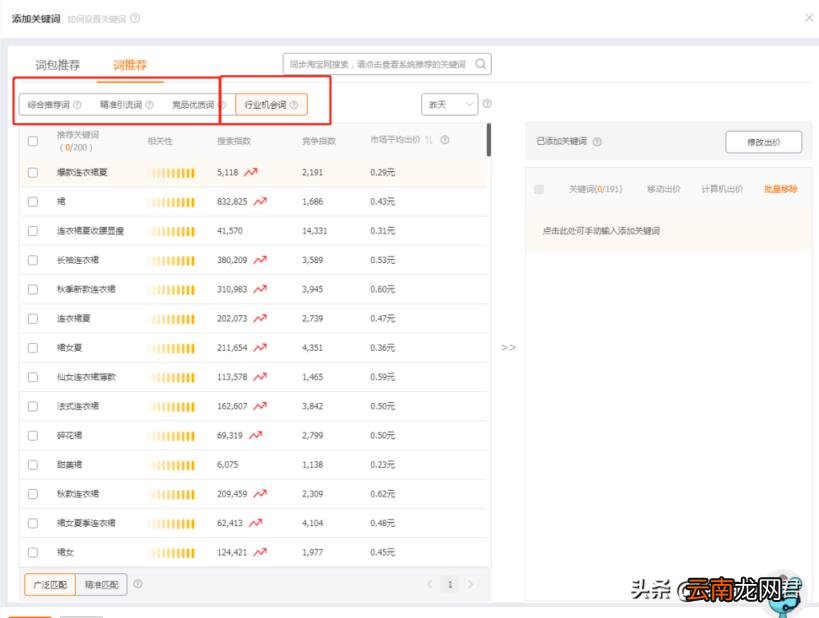Click the competition index value 14,331
This screenshot has width=819, height=618.
314,230
